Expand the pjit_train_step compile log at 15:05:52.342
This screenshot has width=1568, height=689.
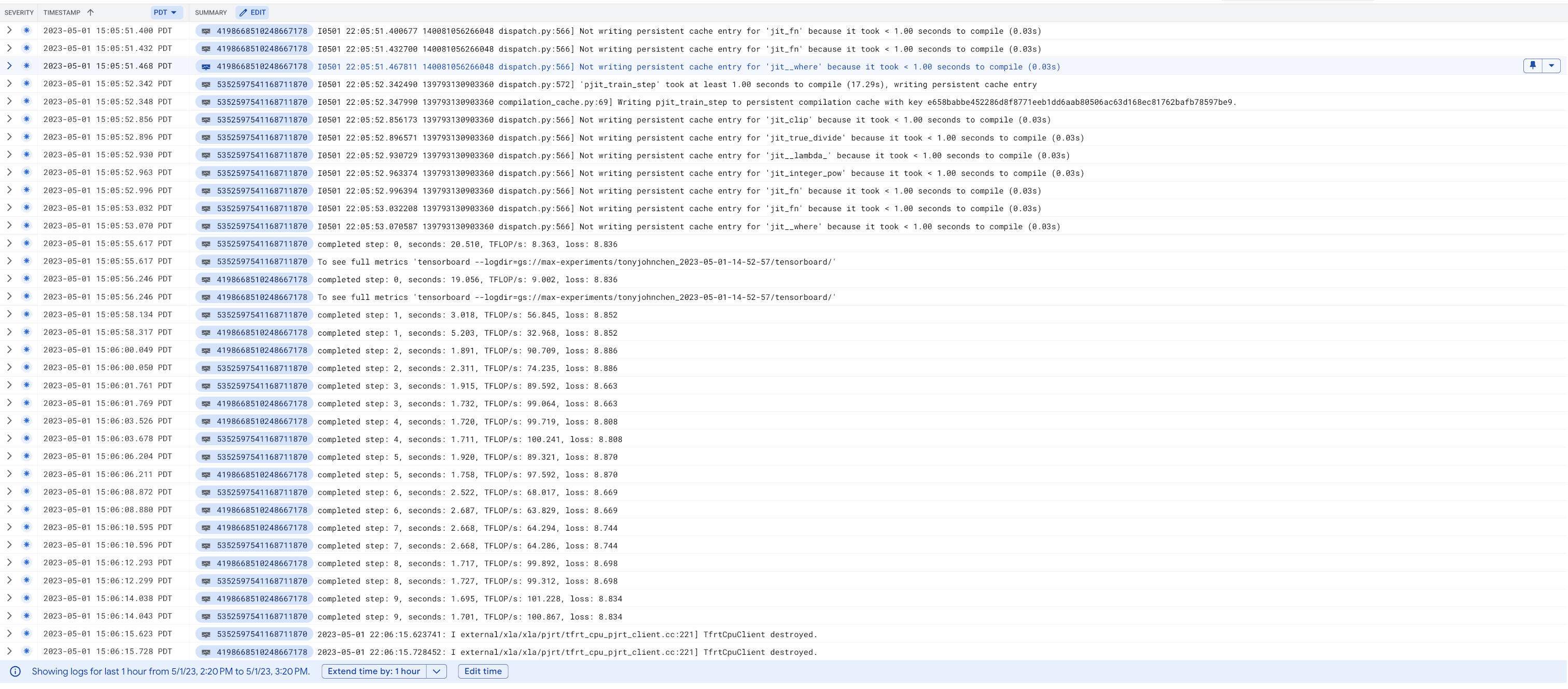tap(9, 84)
